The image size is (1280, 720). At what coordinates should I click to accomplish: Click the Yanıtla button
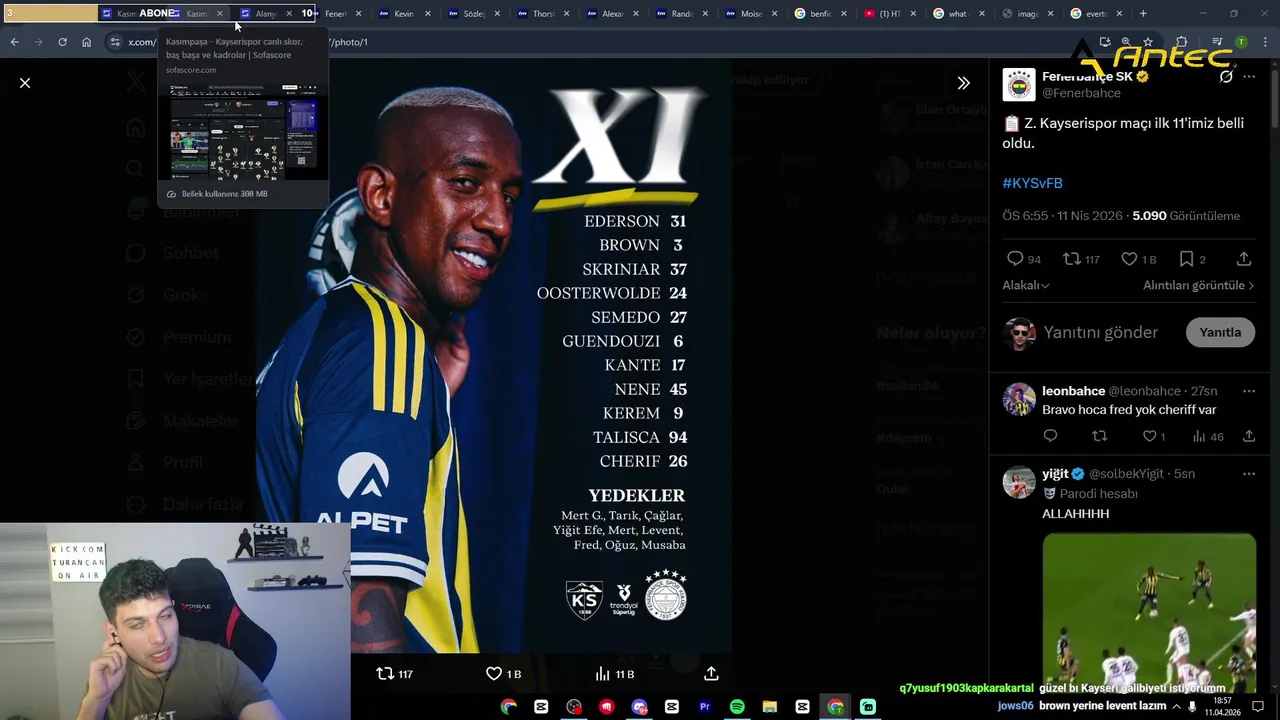[x=1220, y=332]
